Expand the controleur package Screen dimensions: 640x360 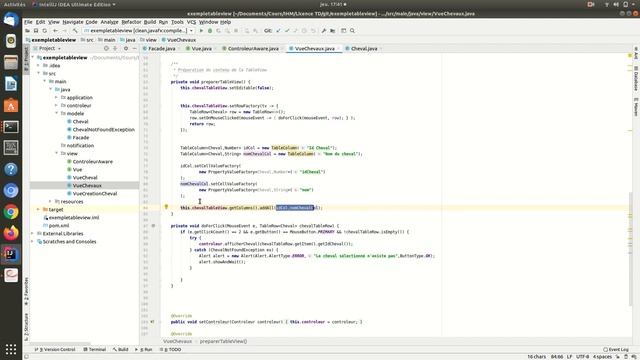[x=57, y=105]
